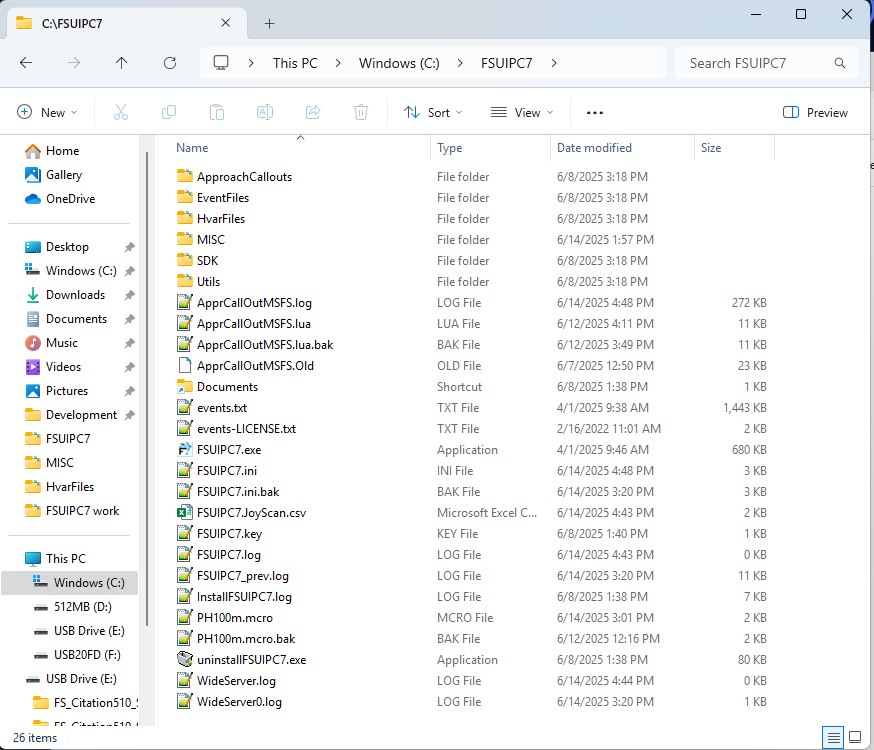This screenshot has height=750, width=874.
Task: Open the New dropdown menu
Action: [x=47, y=113]
